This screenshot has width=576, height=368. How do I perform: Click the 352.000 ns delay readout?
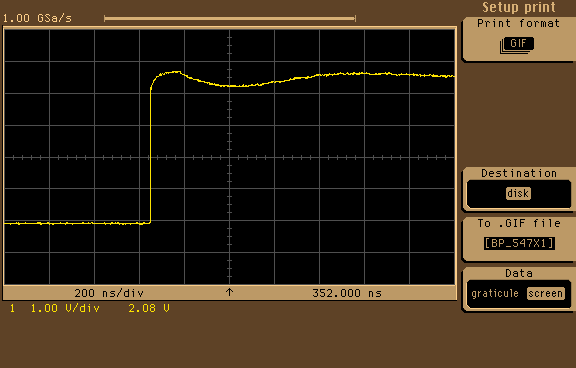coord(347,293)
